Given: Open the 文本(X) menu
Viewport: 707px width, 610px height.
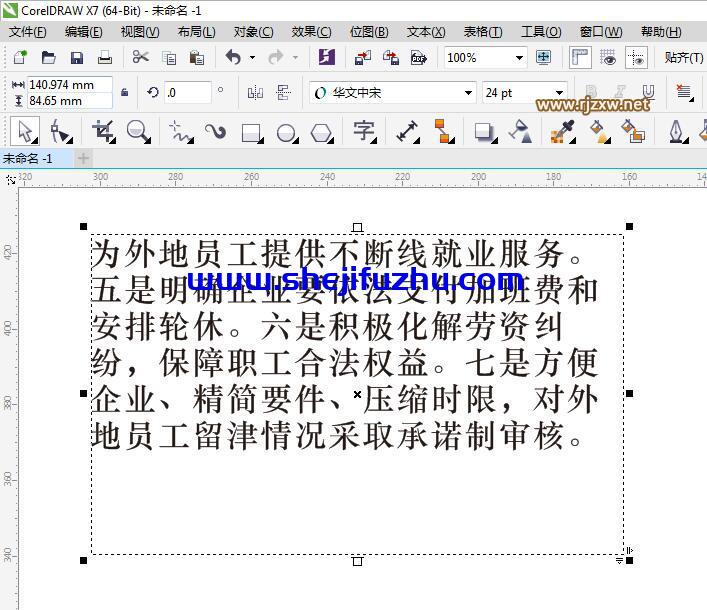Looking at the screenshot, I should (x=426, y=32).
